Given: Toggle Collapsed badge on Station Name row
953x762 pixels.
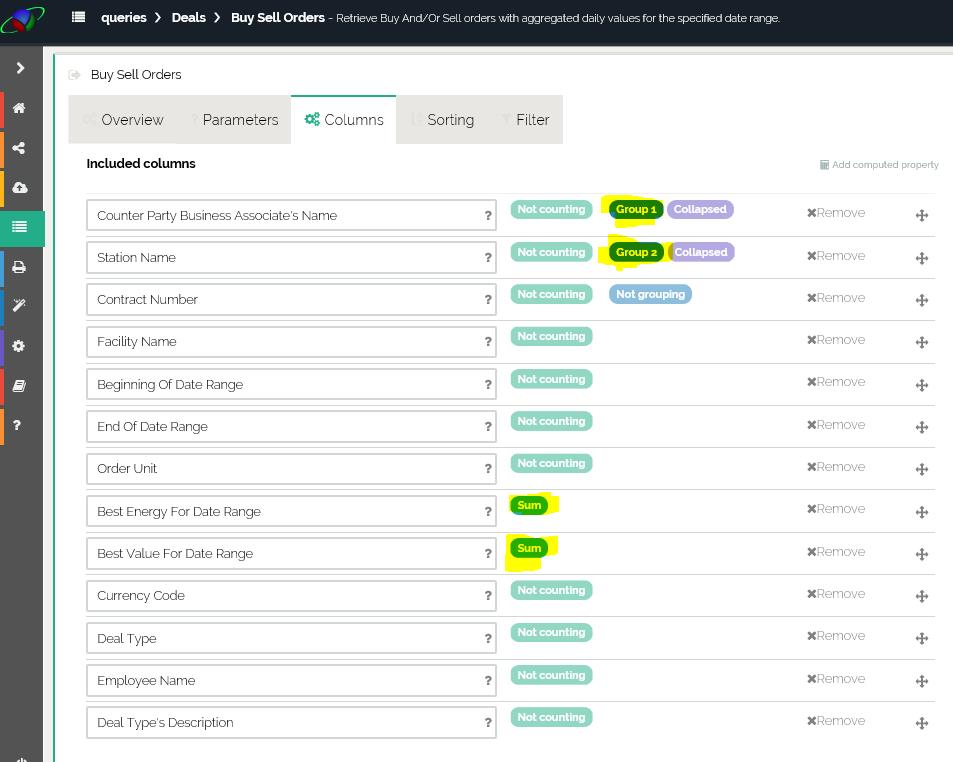Looking at the screenshot, I should pos(700,252).
